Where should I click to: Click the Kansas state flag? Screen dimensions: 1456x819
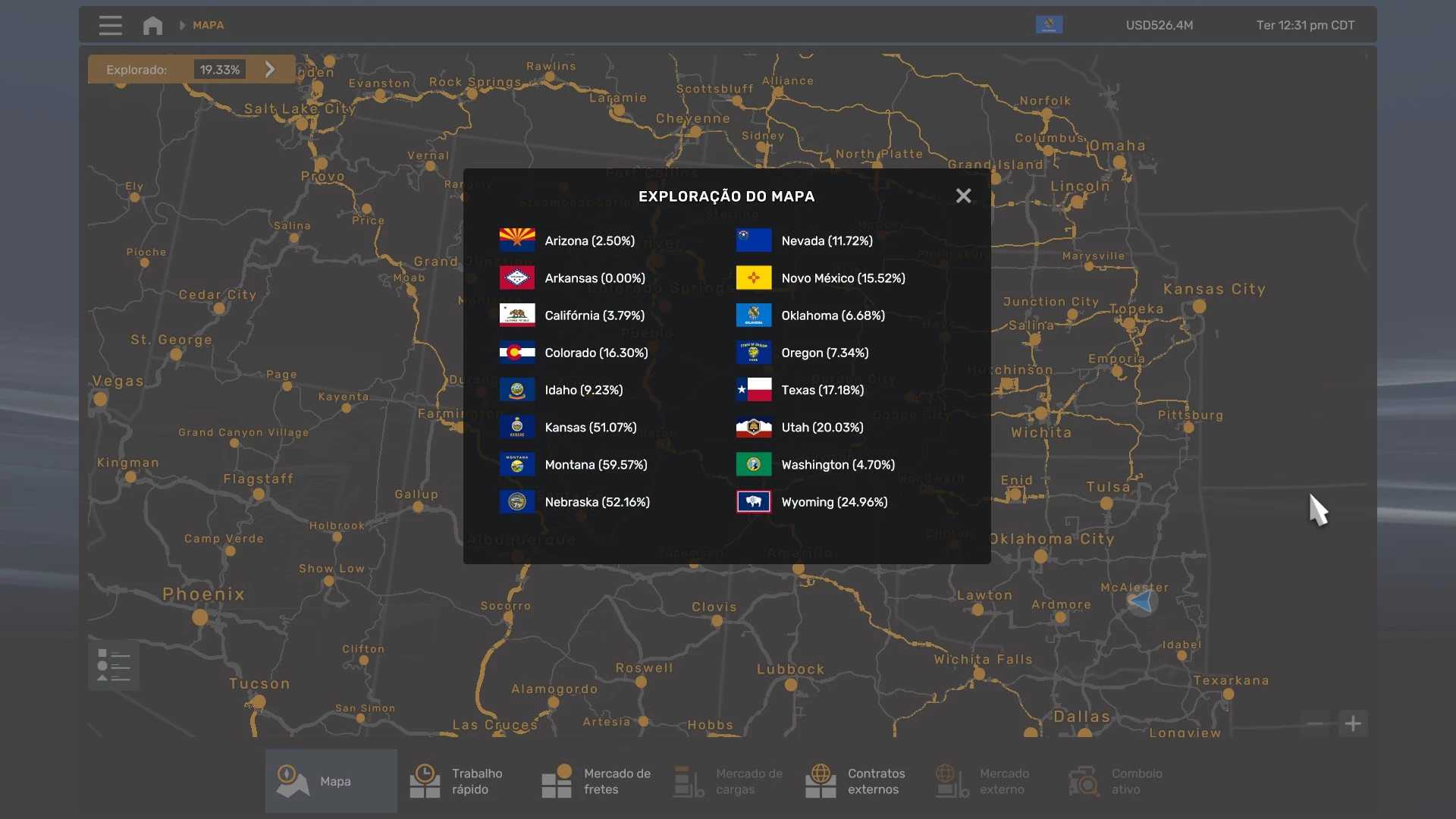517,427
